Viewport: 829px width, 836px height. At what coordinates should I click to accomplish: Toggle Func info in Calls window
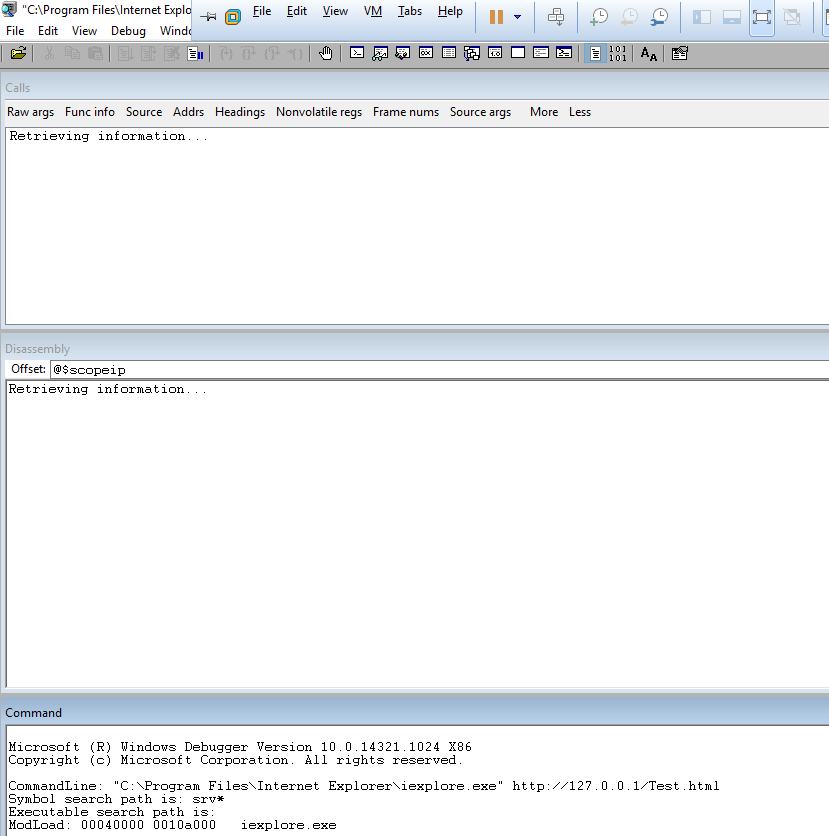coord(90,112)
